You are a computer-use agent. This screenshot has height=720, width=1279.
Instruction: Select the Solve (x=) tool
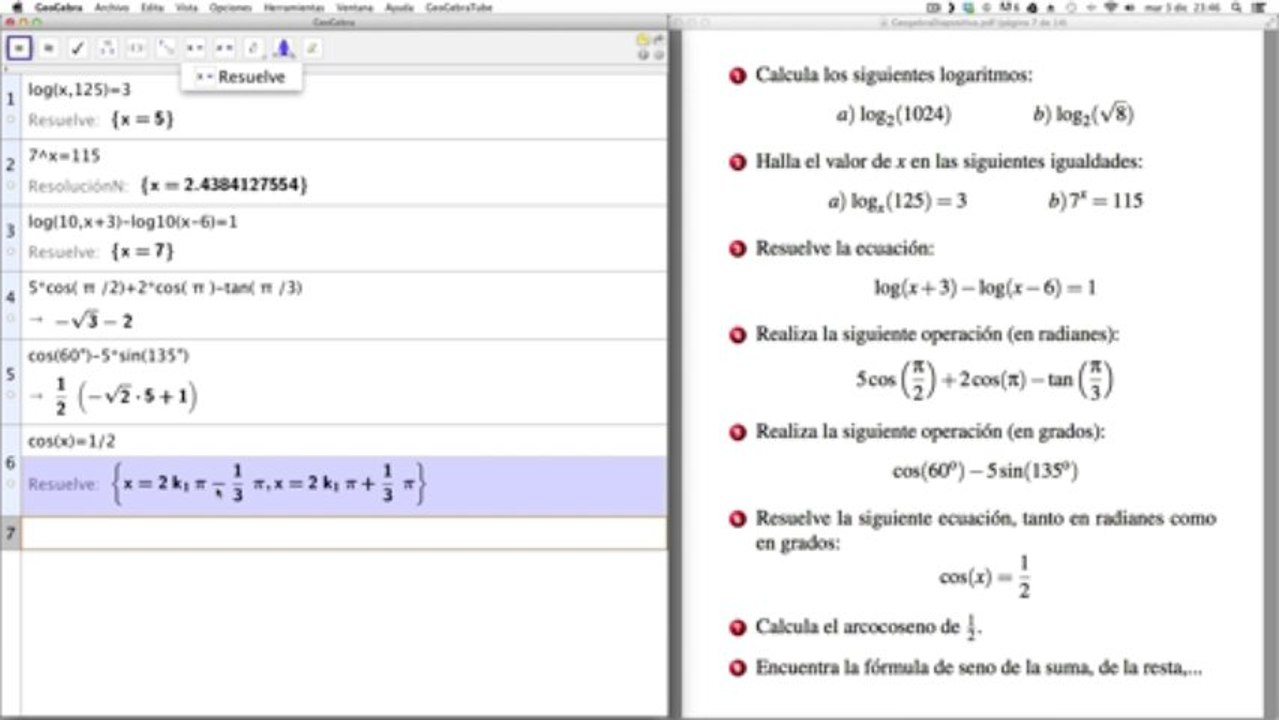pyautogui.click(x=195, y=47)
